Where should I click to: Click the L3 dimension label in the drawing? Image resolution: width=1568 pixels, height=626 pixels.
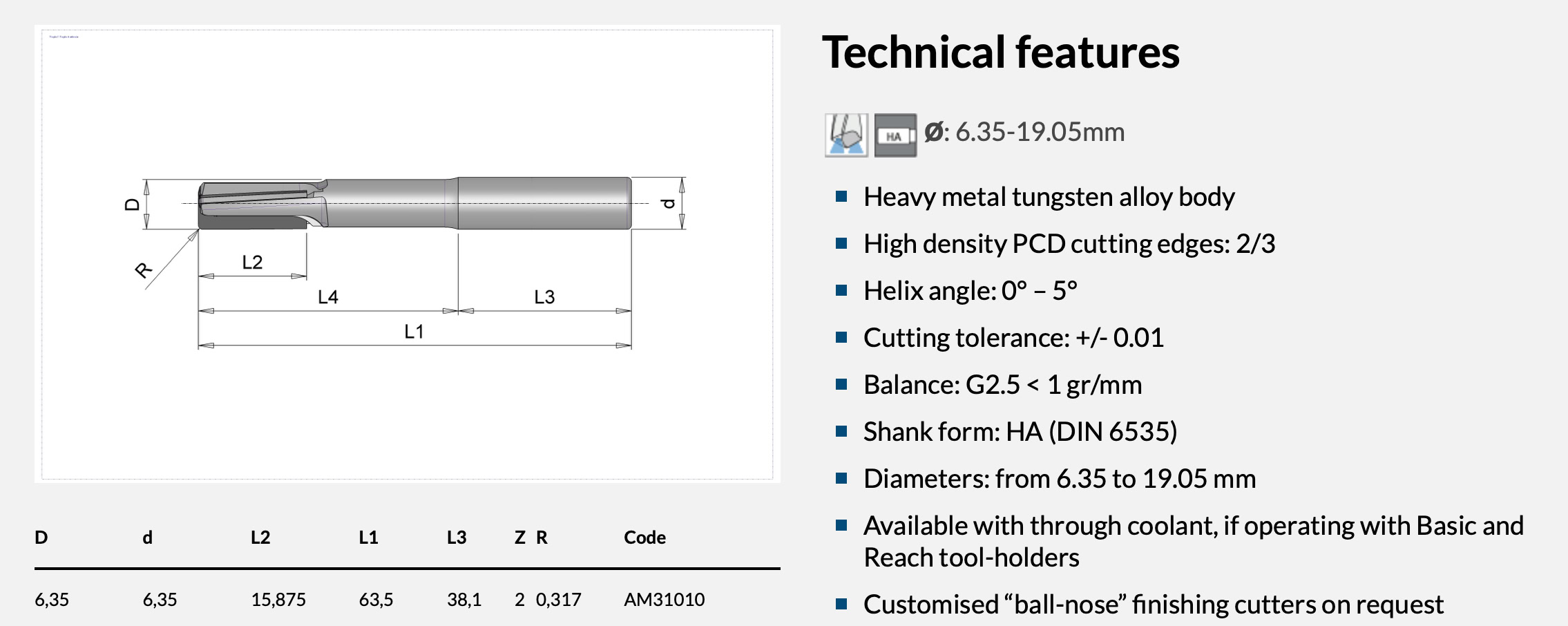[544, 297]
